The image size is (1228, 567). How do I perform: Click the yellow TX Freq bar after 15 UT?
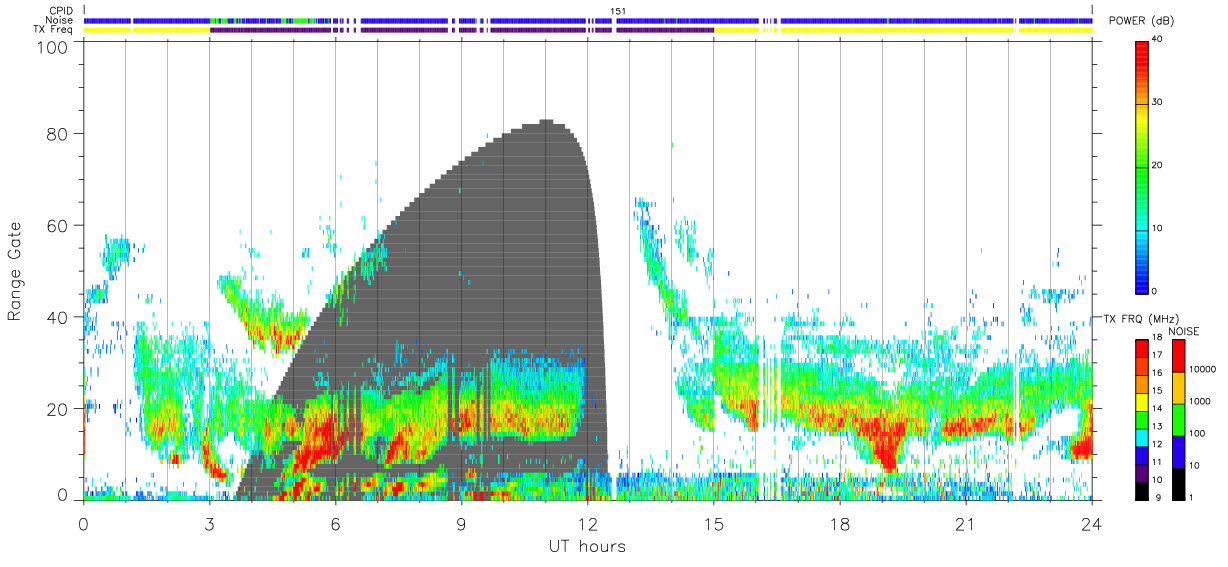point(903,30)
